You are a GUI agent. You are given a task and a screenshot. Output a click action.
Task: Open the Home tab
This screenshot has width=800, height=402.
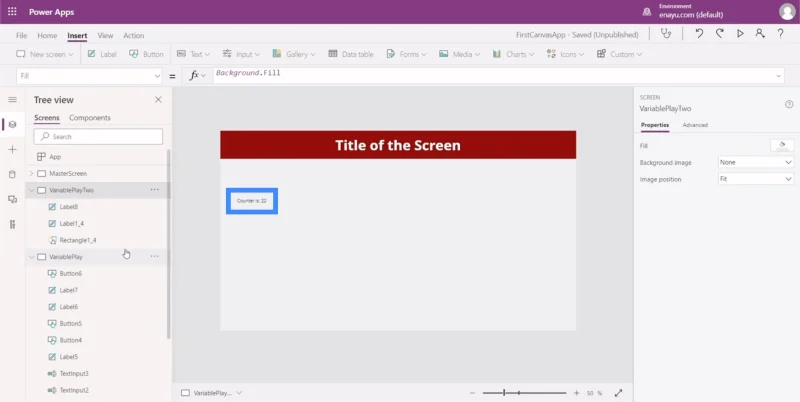pyautogui.click(x=47, y=36)
